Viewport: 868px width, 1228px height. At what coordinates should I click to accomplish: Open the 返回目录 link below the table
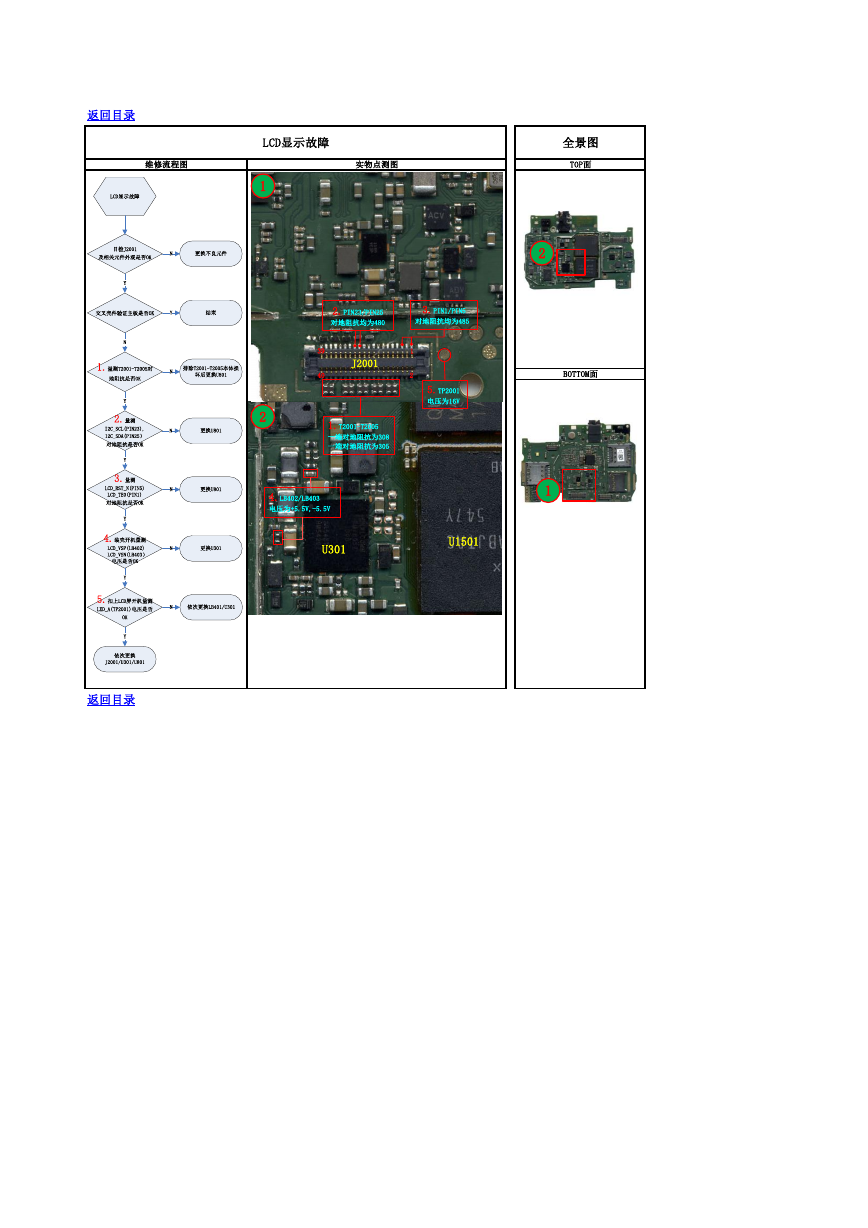click(111, 700)
